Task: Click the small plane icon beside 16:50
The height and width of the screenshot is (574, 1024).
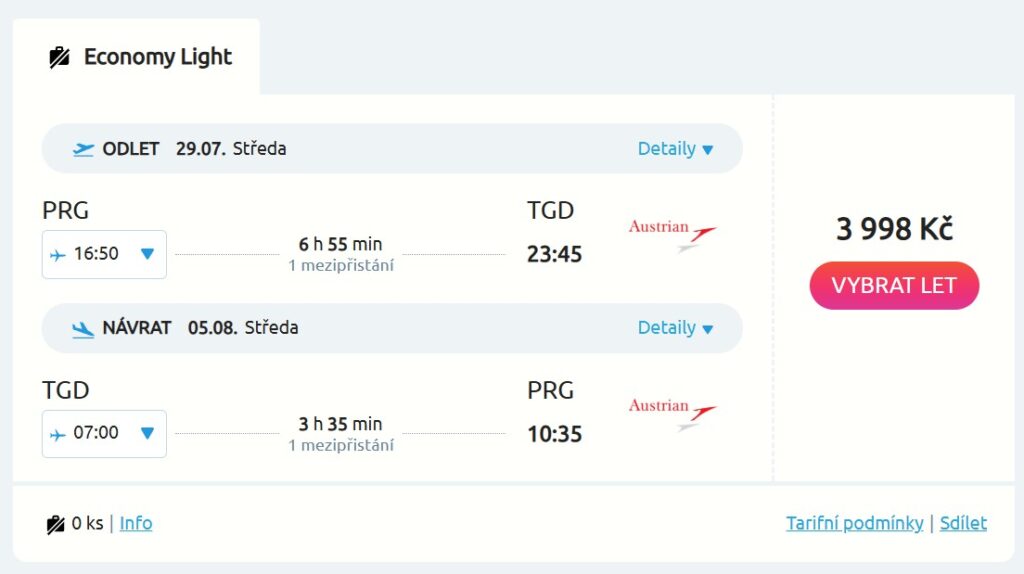Action: 58,255
